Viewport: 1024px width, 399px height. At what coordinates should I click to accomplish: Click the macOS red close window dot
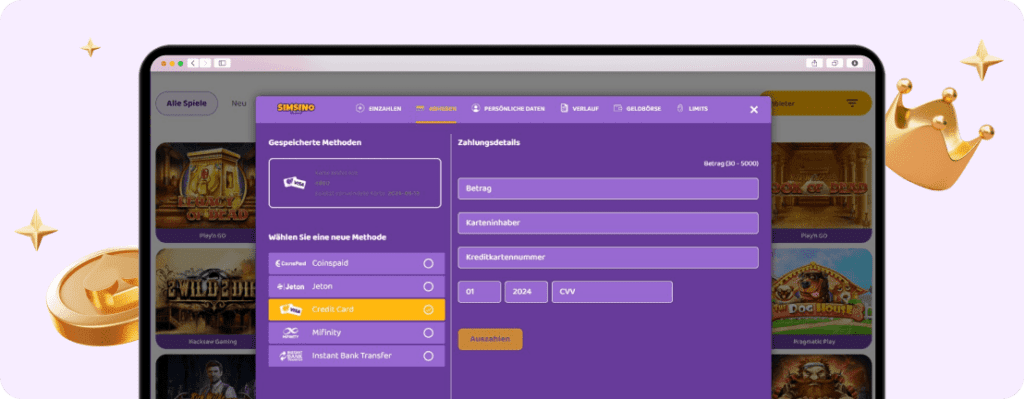[x=164, y=63]
